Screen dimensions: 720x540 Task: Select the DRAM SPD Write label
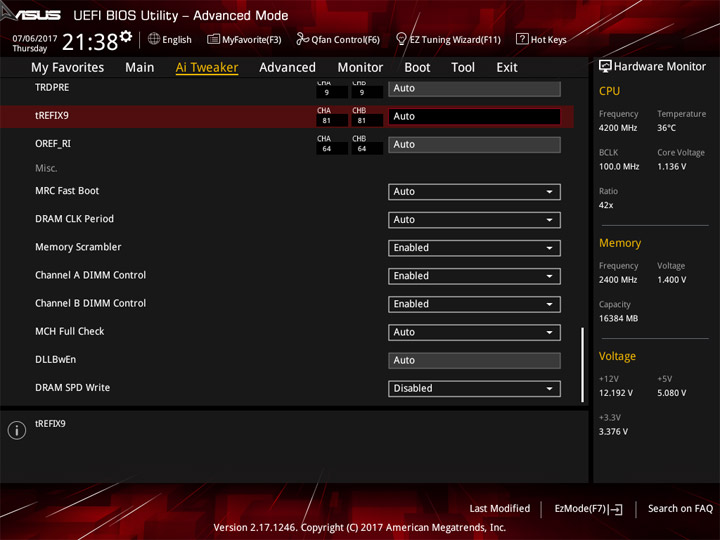[x=73, y=388]
